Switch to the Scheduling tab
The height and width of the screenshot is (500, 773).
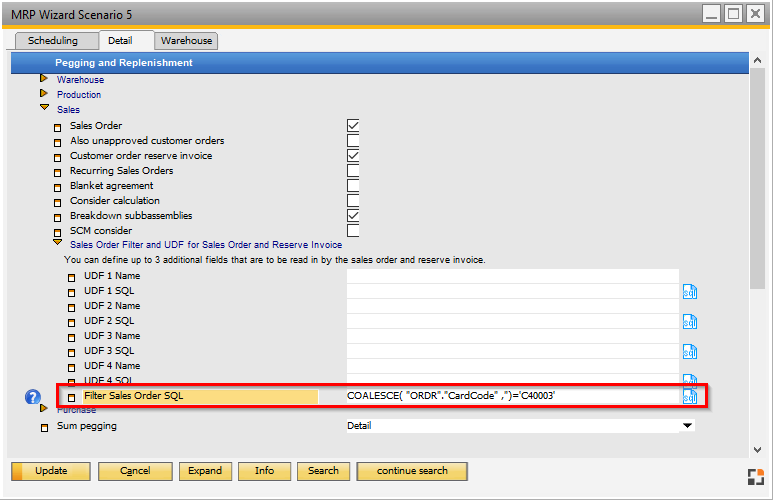53,41
